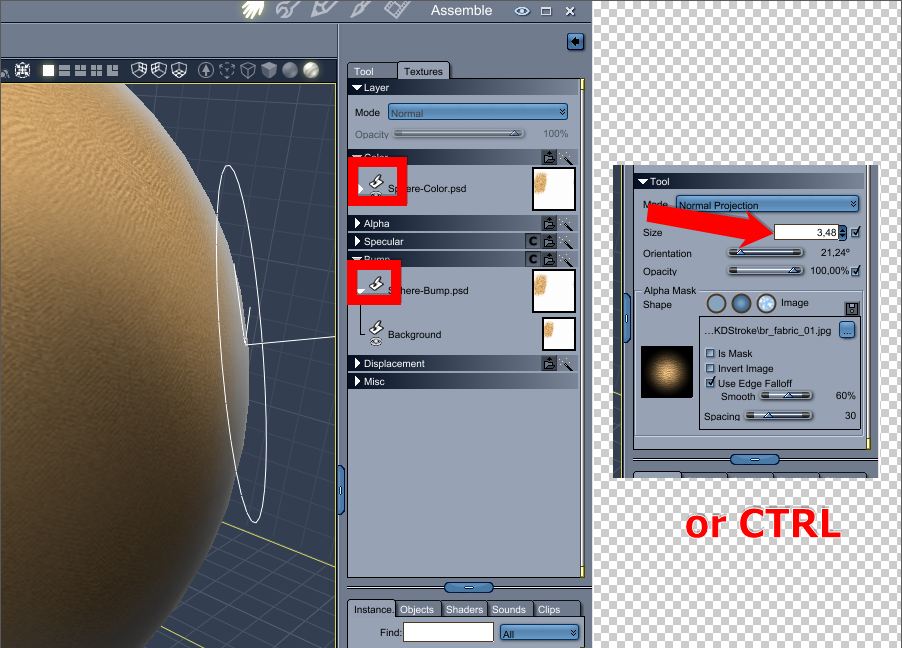The height and width of the screenshot is (648, 902).
Task: Click the blue back arrow button
Action: pyautogui.click(x=575, y=41)
